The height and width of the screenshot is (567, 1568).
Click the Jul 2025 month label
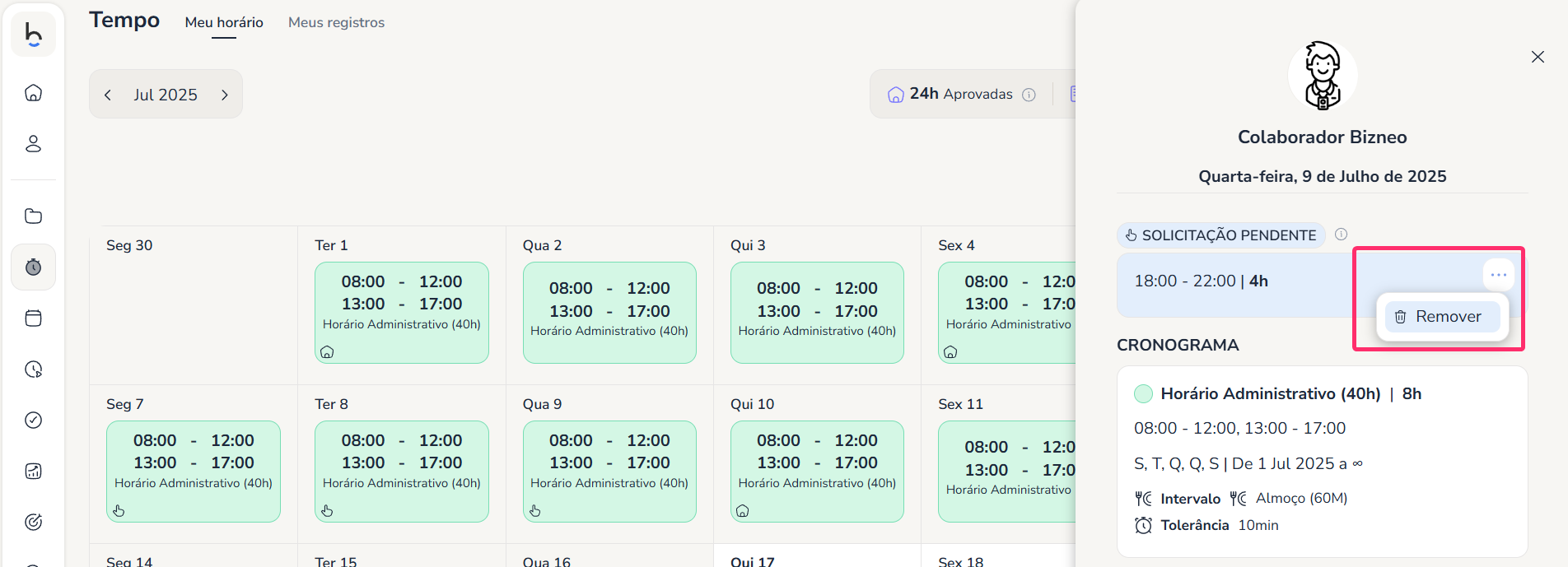[x=166, y=95]
